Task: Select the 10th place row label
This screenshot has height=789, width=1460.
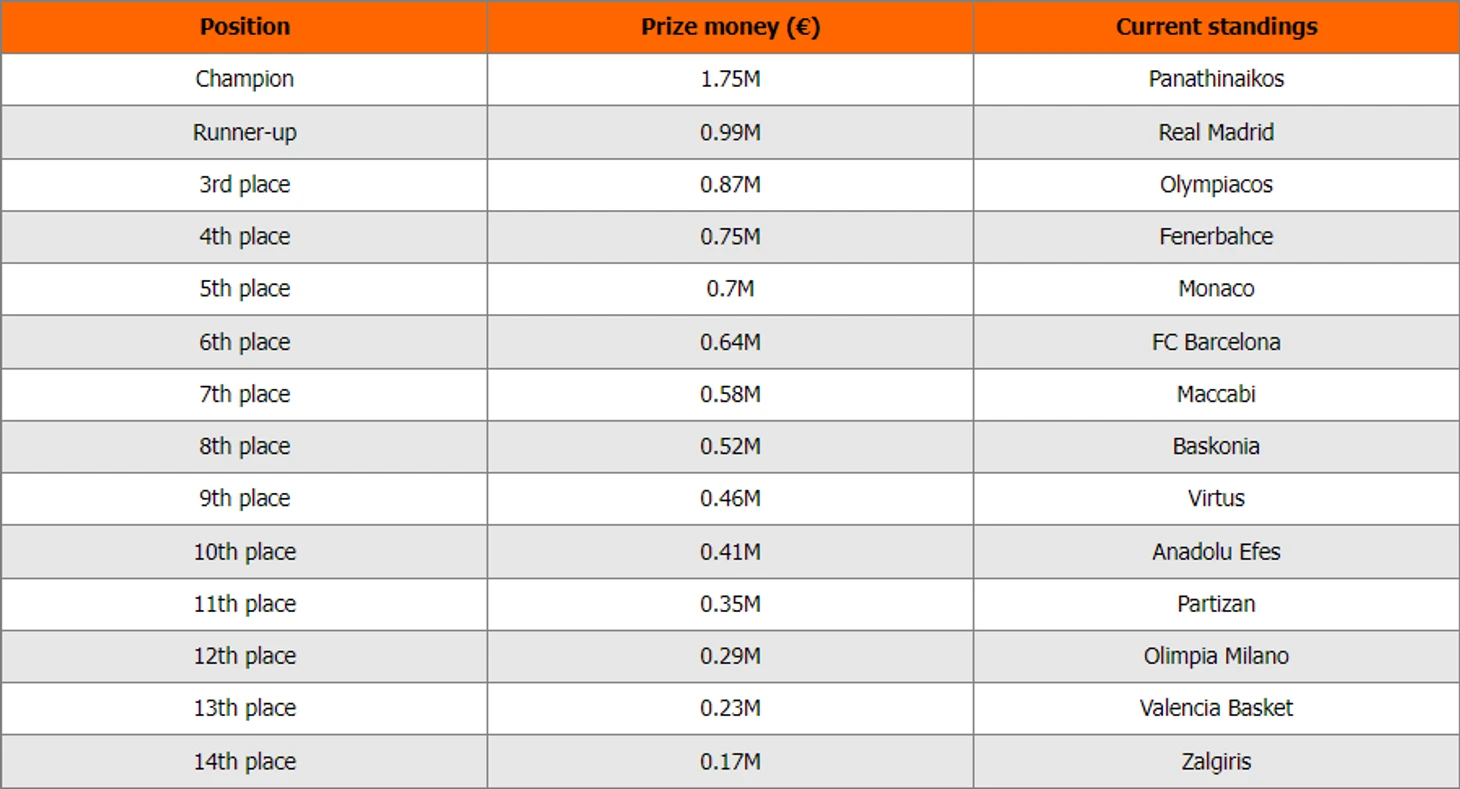Action: (245, 552)
